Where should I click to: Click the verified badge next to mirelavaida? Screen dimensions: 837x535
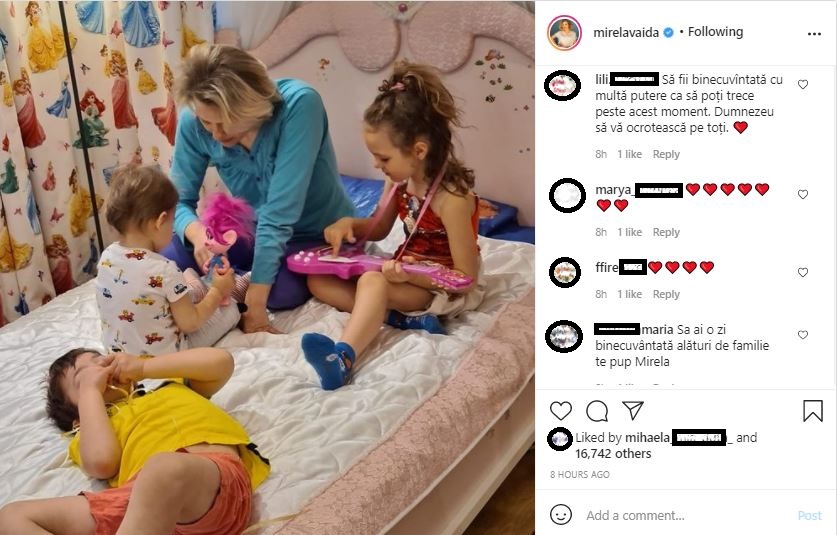point(668,33)
